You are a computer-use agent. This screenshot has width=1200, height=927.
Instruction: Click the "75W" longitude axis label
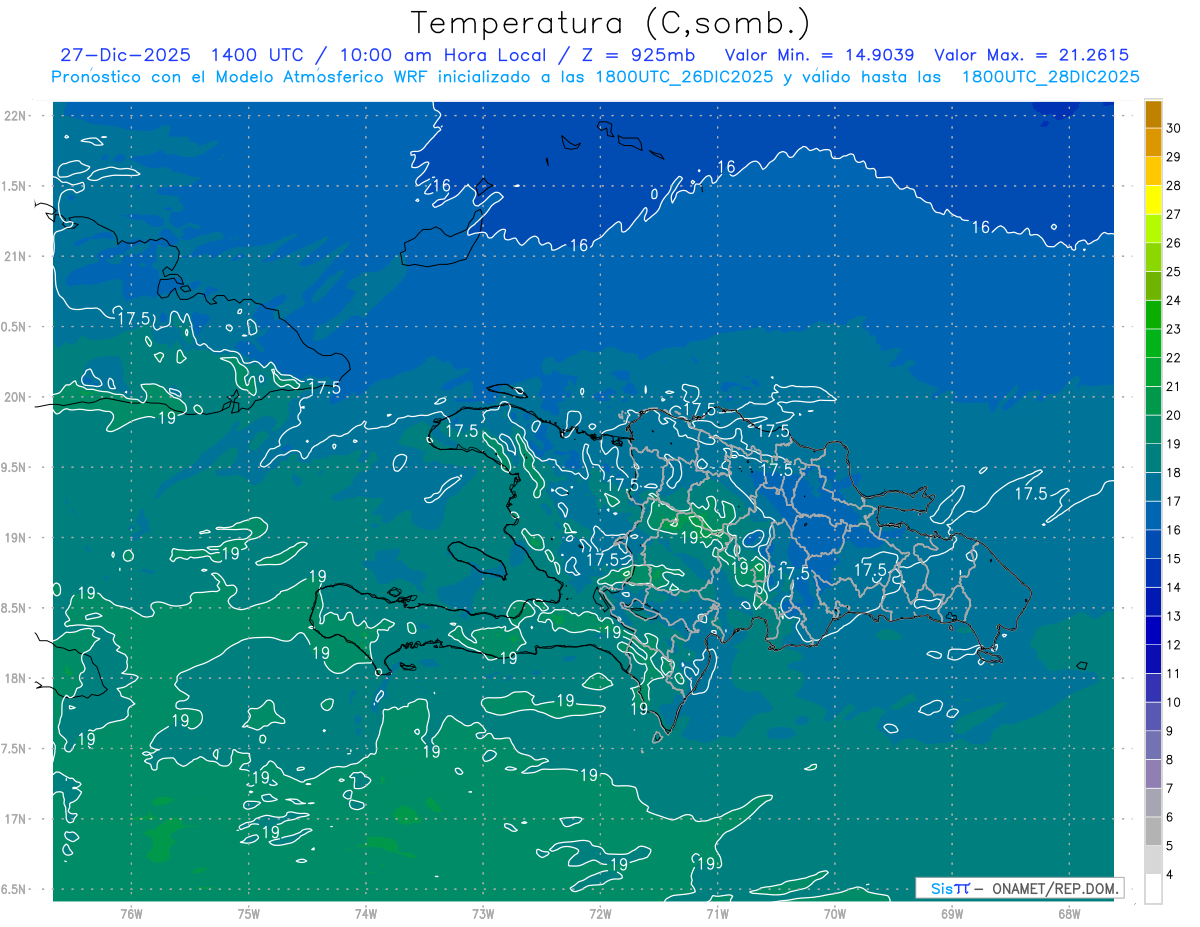[248, 913]
